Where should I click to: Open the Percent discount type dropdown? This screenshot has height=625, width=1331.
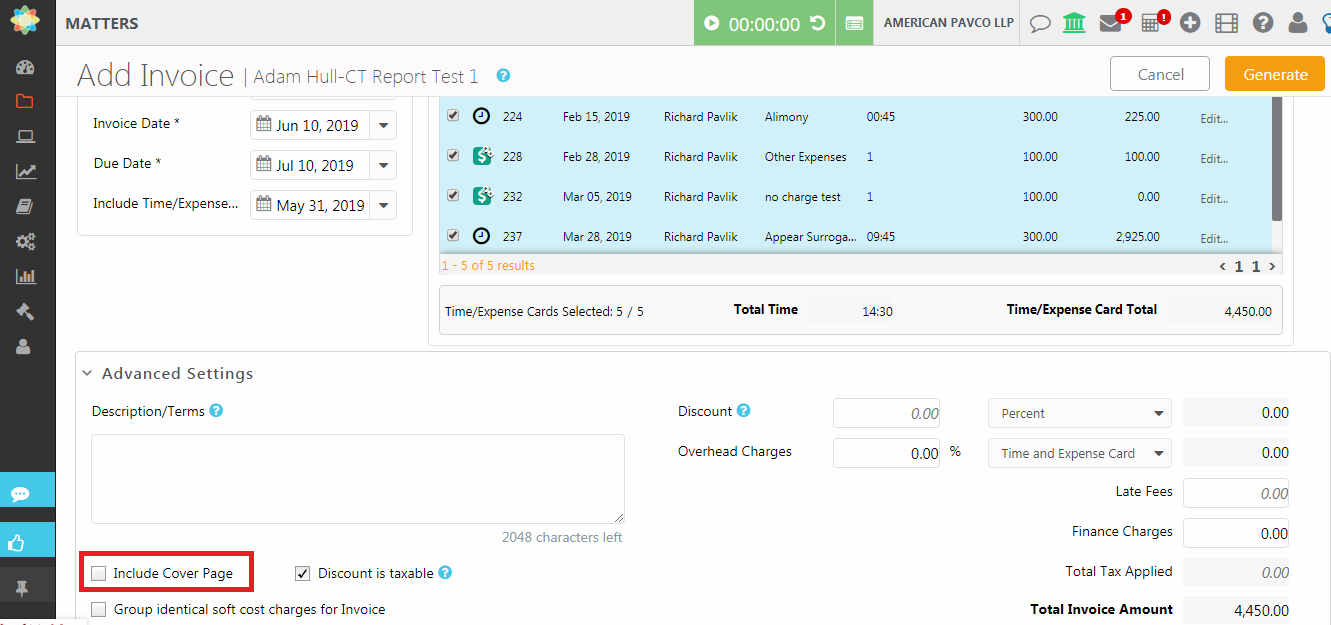[1078, 413]
